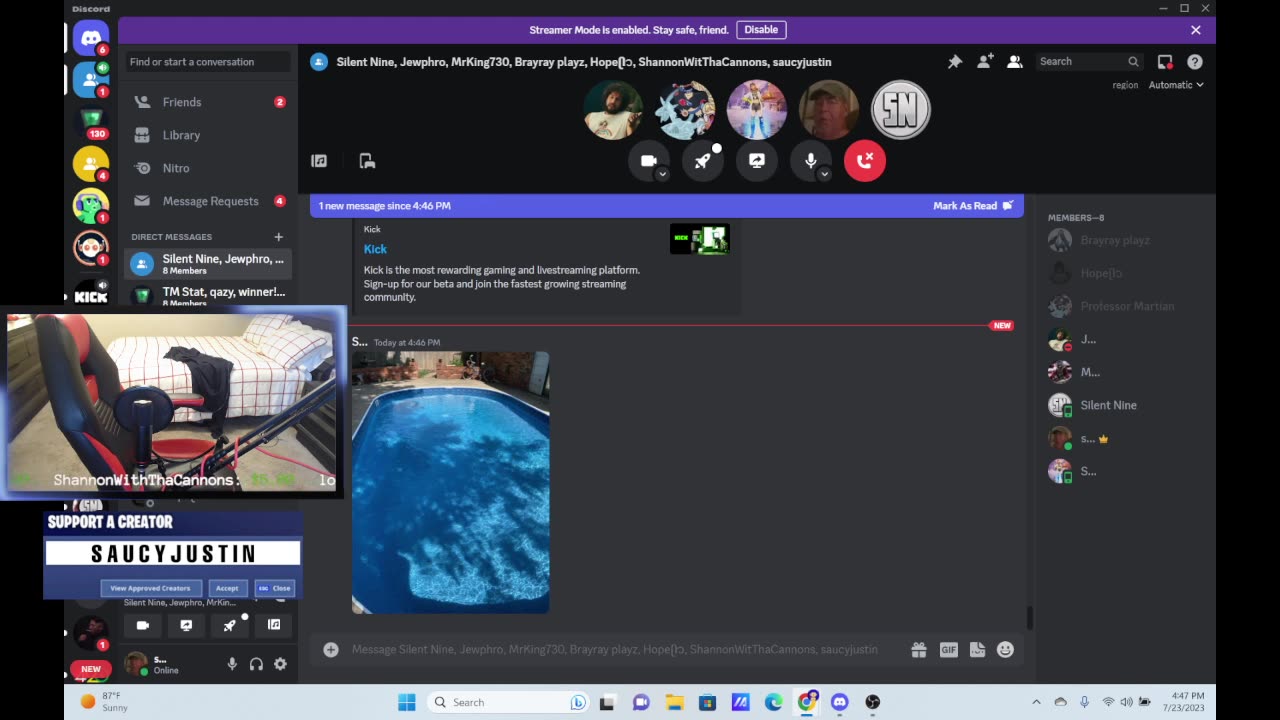Click Mark As Read on new message bar
1280x720 pixels.
(x=973, y=206)
